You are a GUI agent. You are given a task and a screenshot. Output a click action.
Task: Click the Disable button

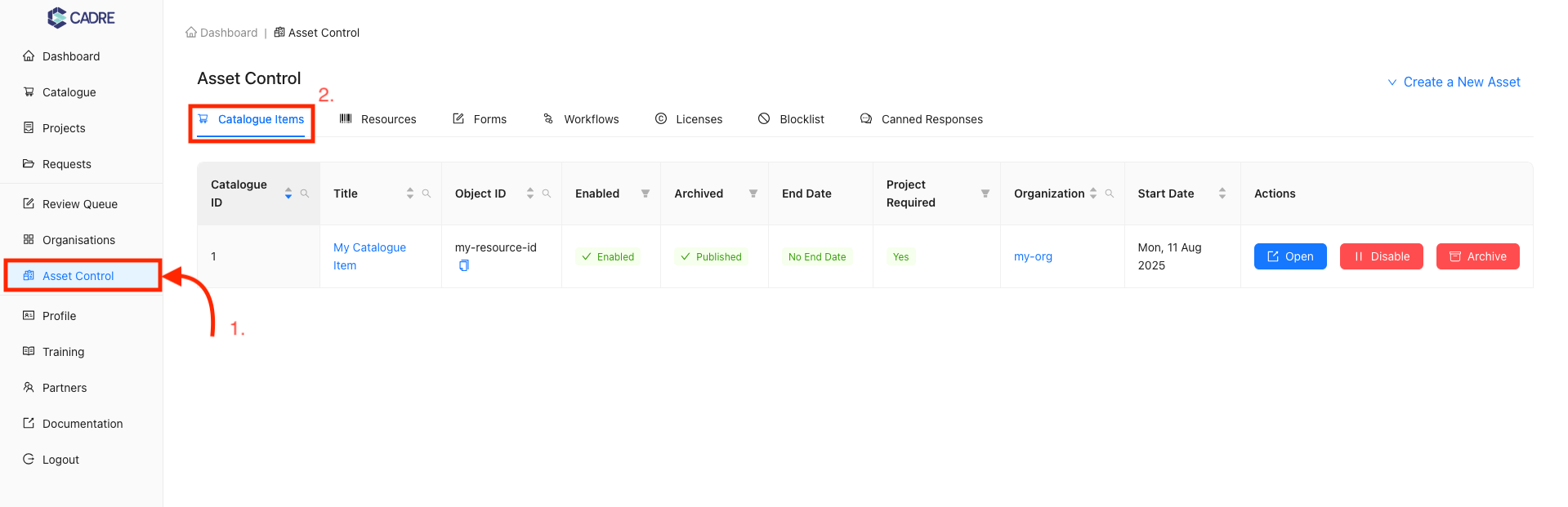[1382, 256]
